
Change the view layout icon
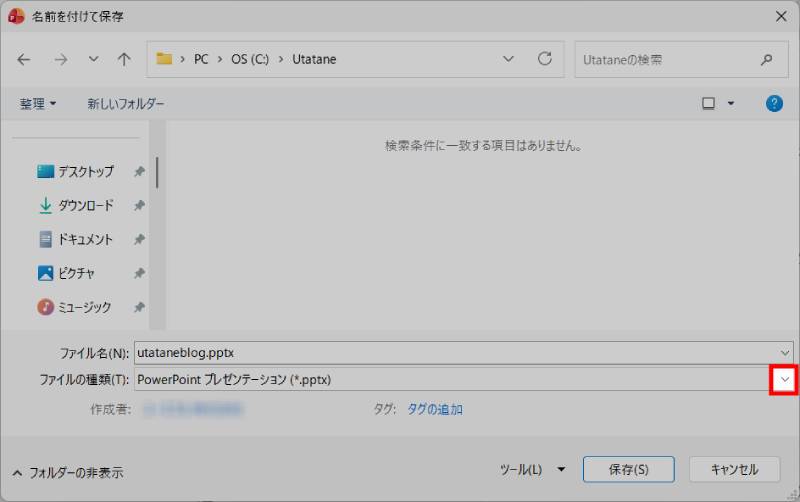coord(708,104)
